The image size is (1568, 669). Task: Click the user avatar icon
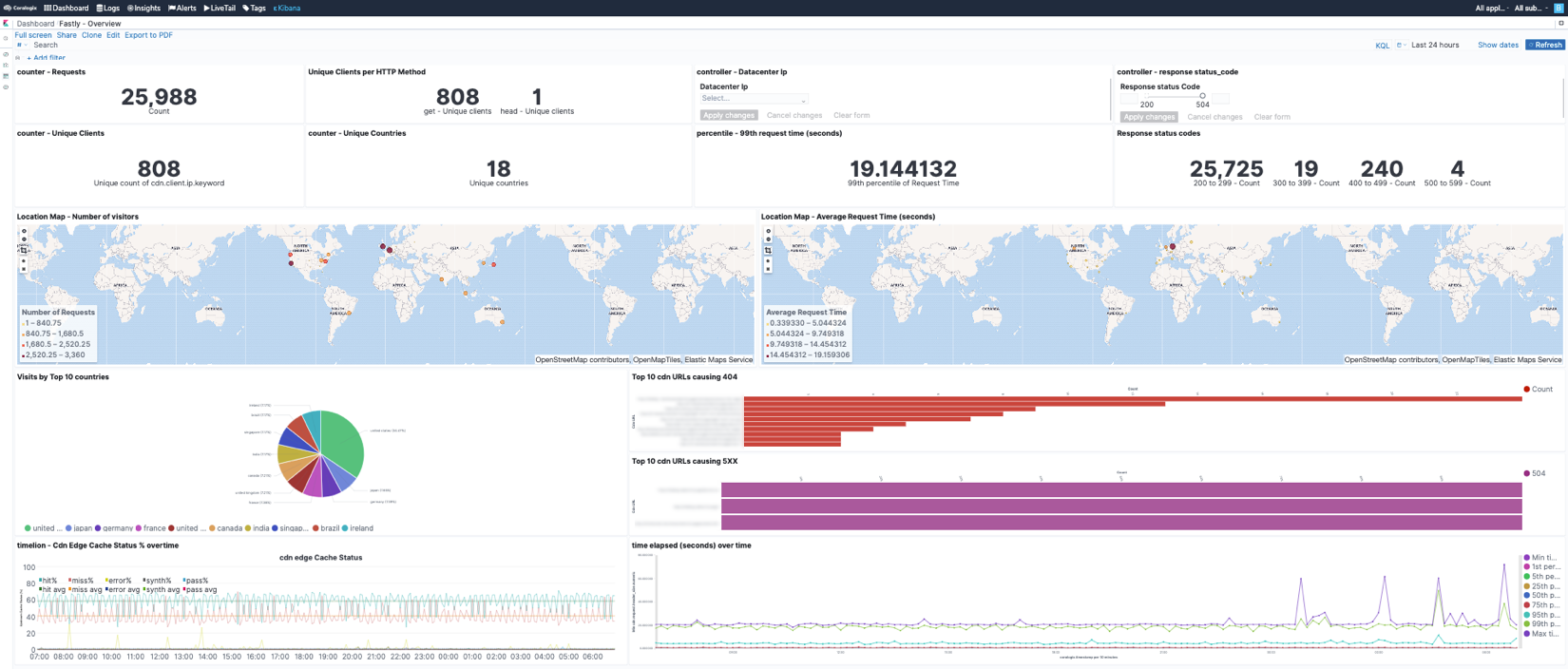pos(1558,8)
